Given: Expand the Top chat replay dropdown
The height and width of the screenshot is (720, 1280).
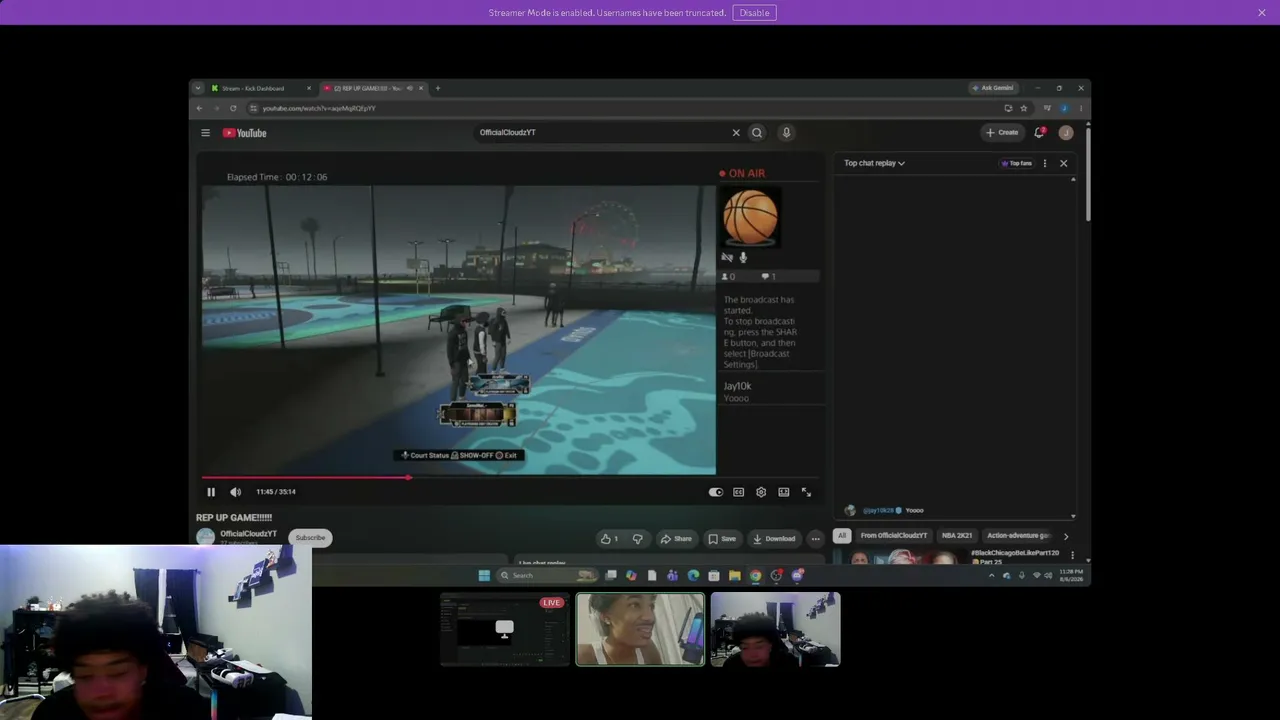Looking at the screenshot, I should (x=874, y=163).
